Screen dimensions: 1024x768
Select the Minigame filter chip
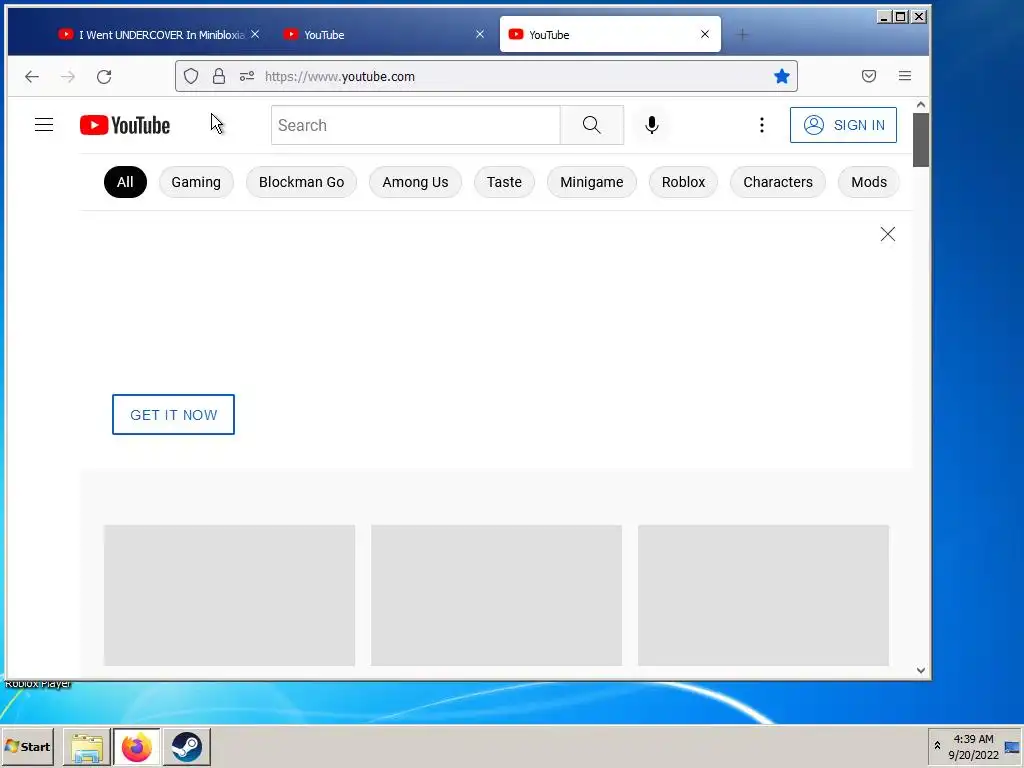click(x=592, y=182)
